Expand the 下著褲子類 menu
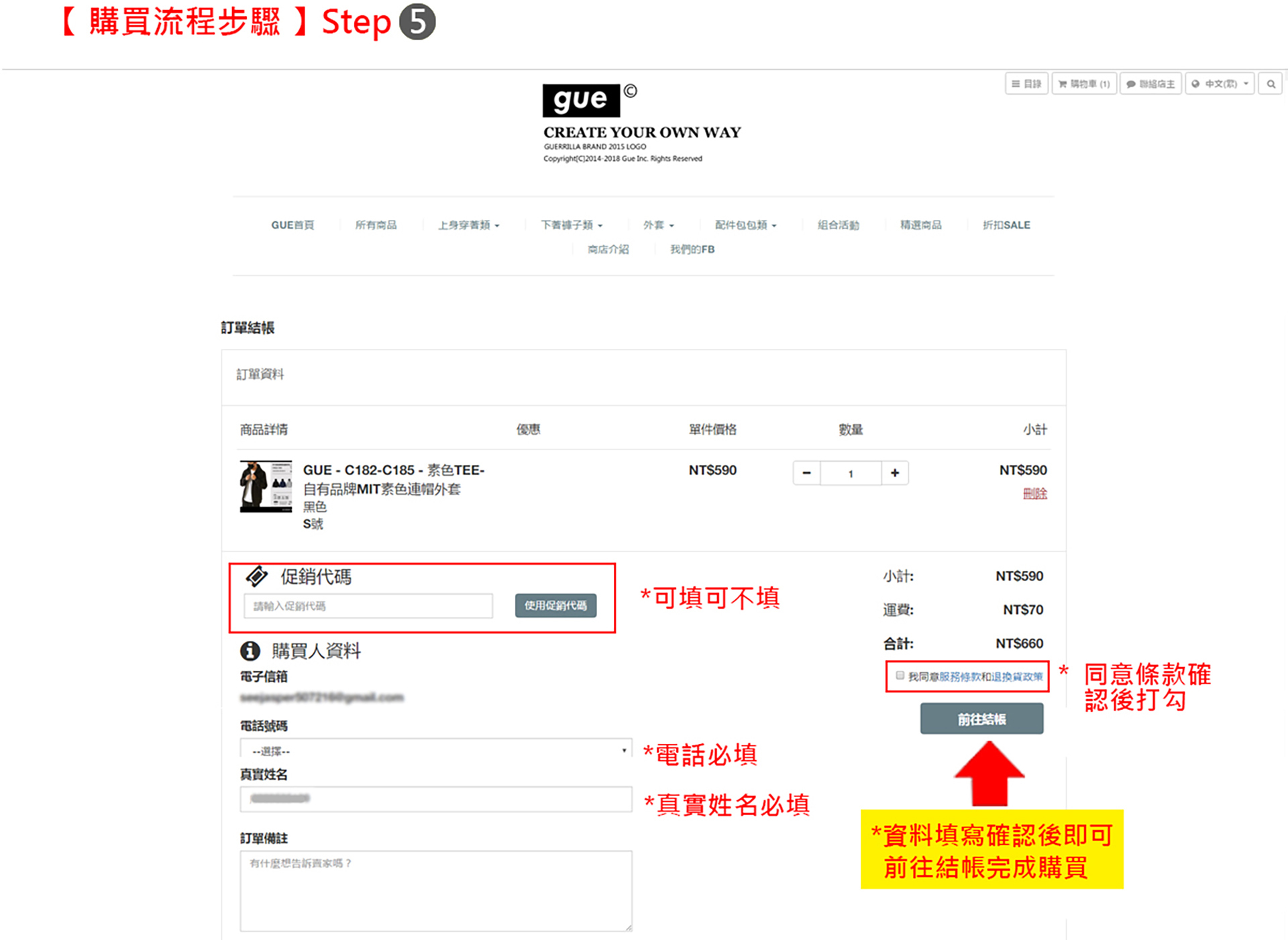 (x=572, y=225)
